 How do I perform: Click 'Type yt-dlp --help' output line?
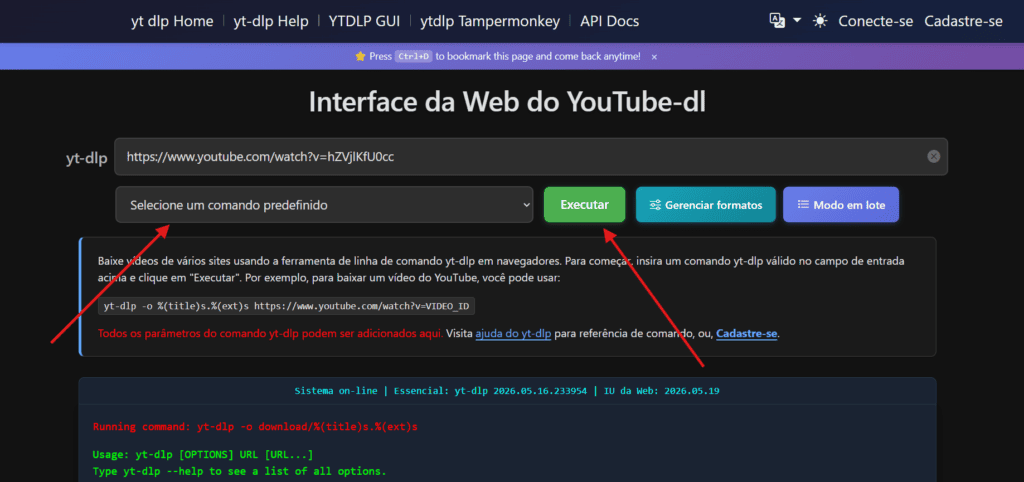[x=239, y=471]
